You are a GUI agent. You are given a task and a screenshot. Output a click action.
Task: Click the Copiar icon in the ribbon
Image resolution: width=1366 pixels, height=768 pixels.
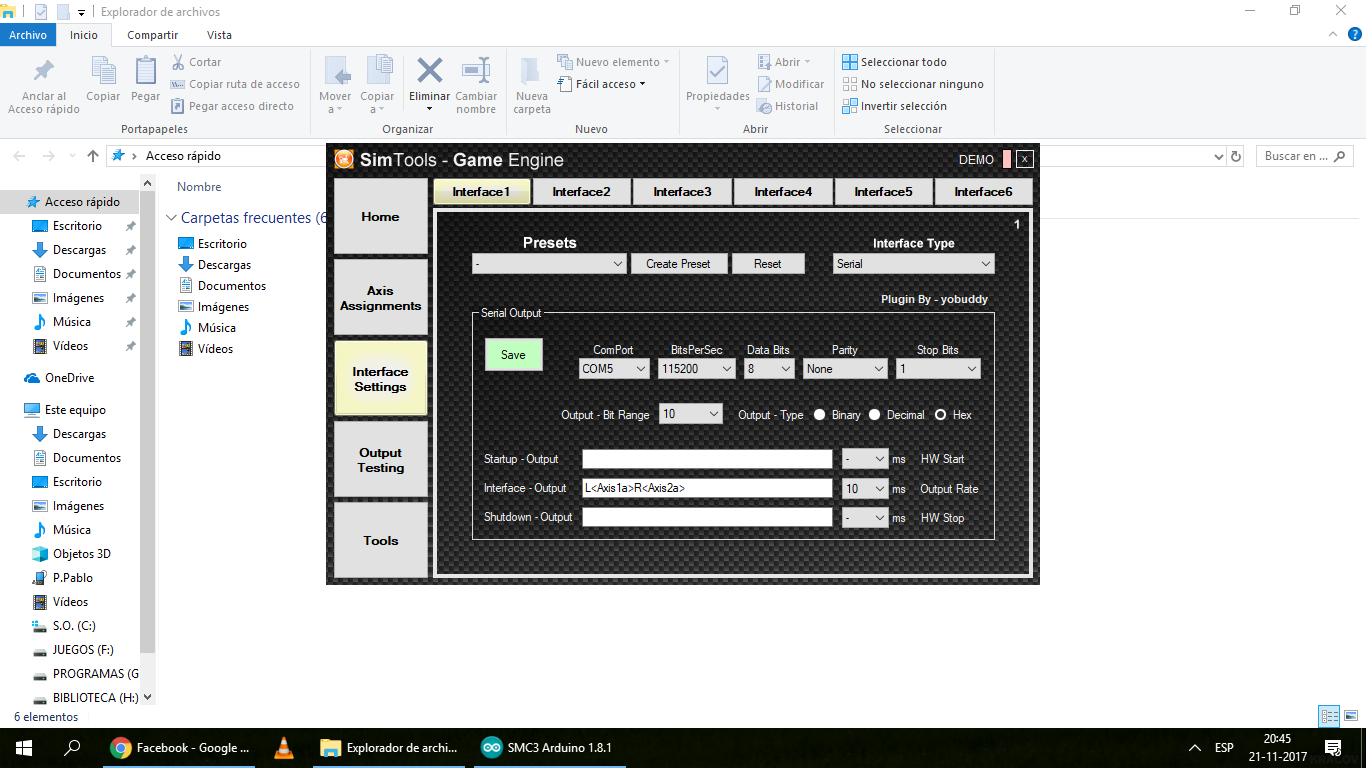pos(103,69)
